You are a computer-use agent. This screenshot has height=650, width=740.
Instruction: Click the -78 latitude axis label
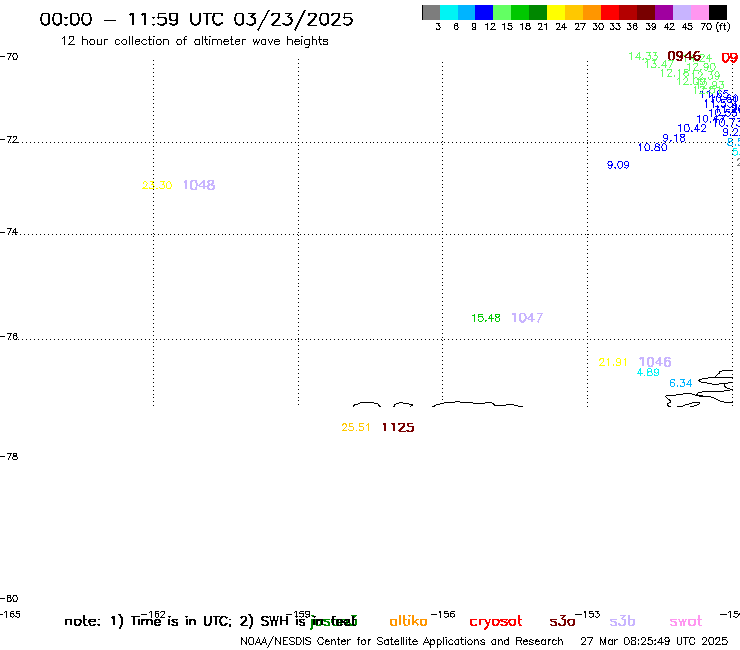point(9,456)
